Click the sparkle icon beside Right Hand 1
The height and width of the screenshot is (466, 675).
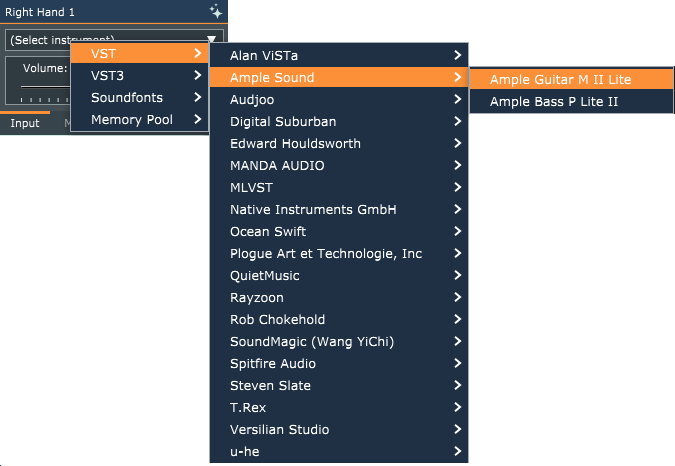216,12
